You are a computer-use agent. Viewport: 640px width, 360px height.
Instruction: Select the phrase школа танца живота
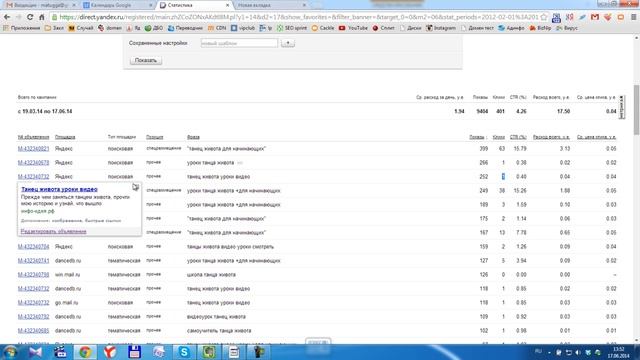(211, 275)
